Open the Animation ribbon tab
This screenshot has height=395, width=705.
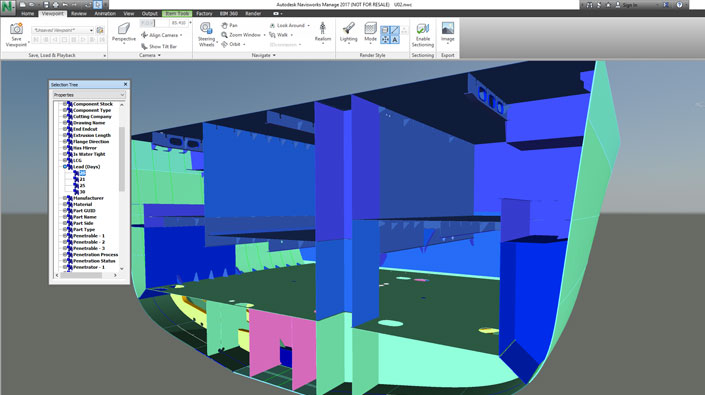click(105, 13)
